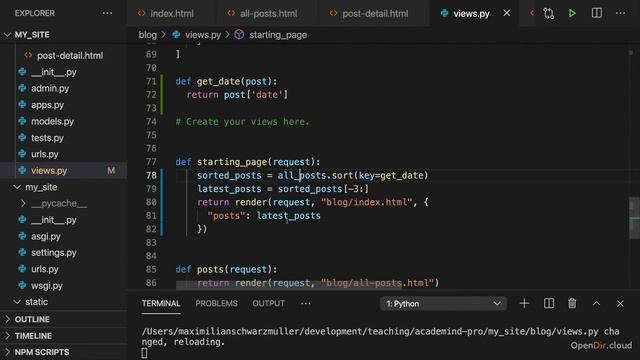The width and height of the screenshot is (640, 360).
Task: Open models.py from the explorer
Action: pyautogui.click(x=64, y=121)
